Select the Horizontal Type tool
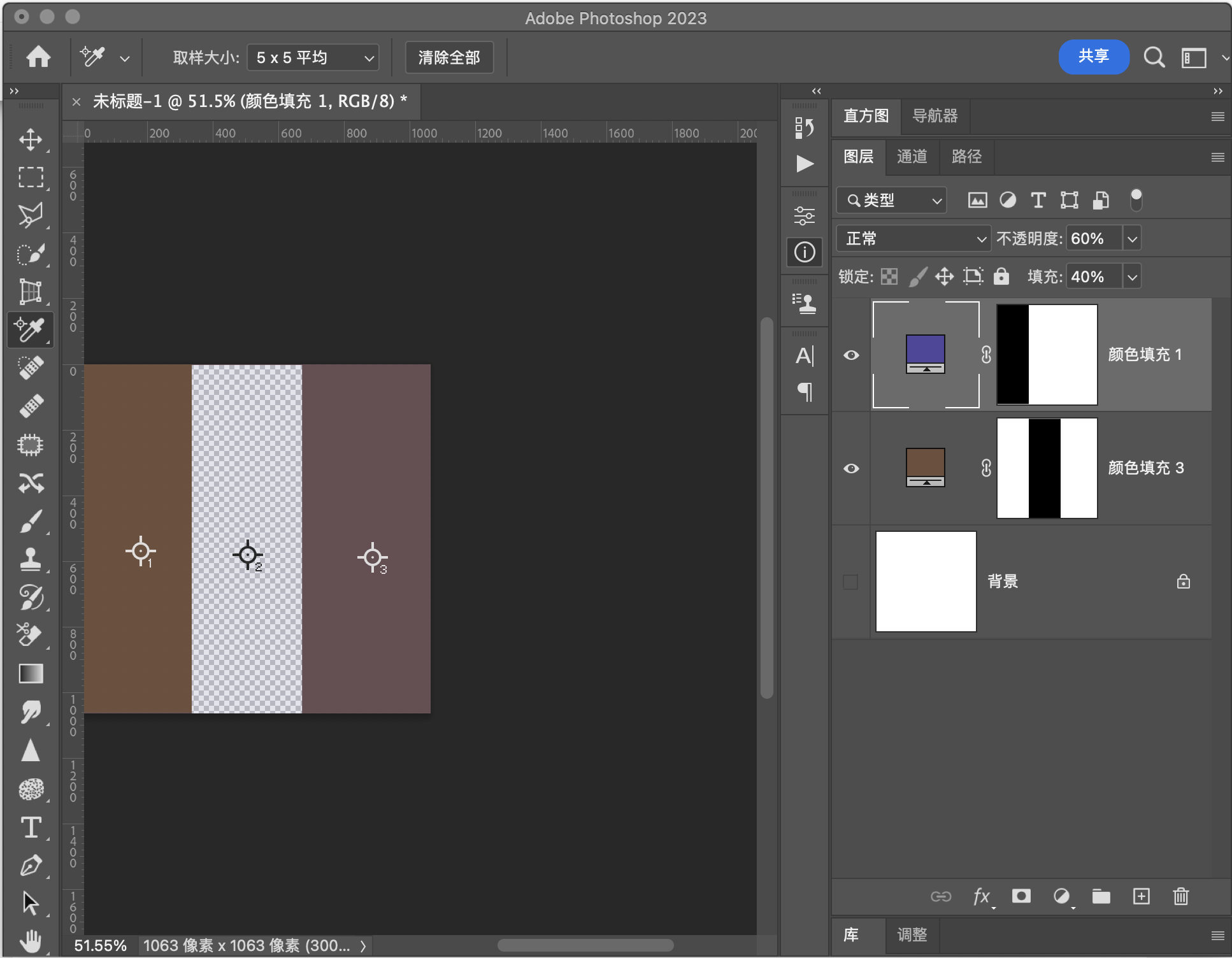The width and height of the screenshot is (1232, 958). 31,827
